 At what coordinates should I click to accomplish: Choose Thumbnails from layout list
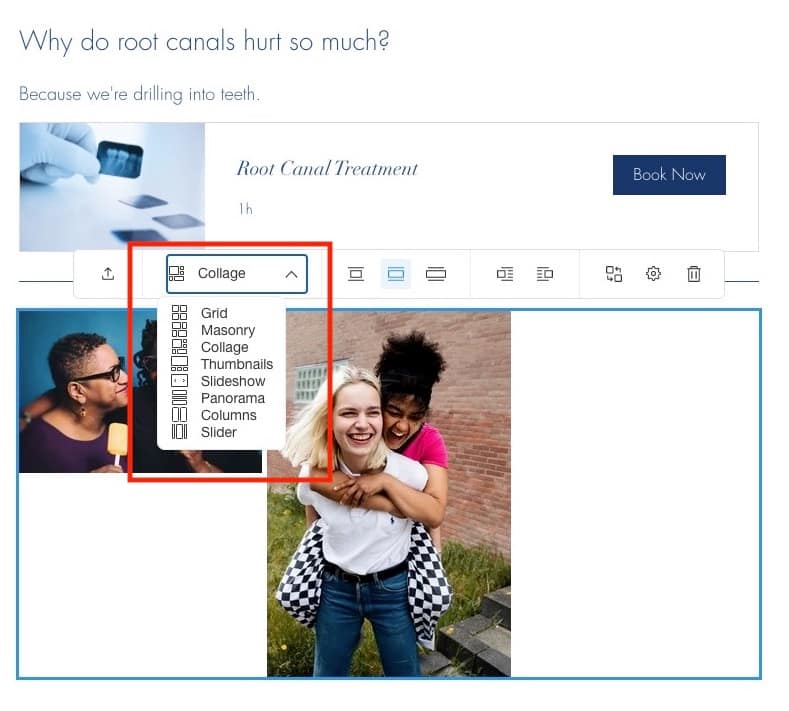point(236,364)
